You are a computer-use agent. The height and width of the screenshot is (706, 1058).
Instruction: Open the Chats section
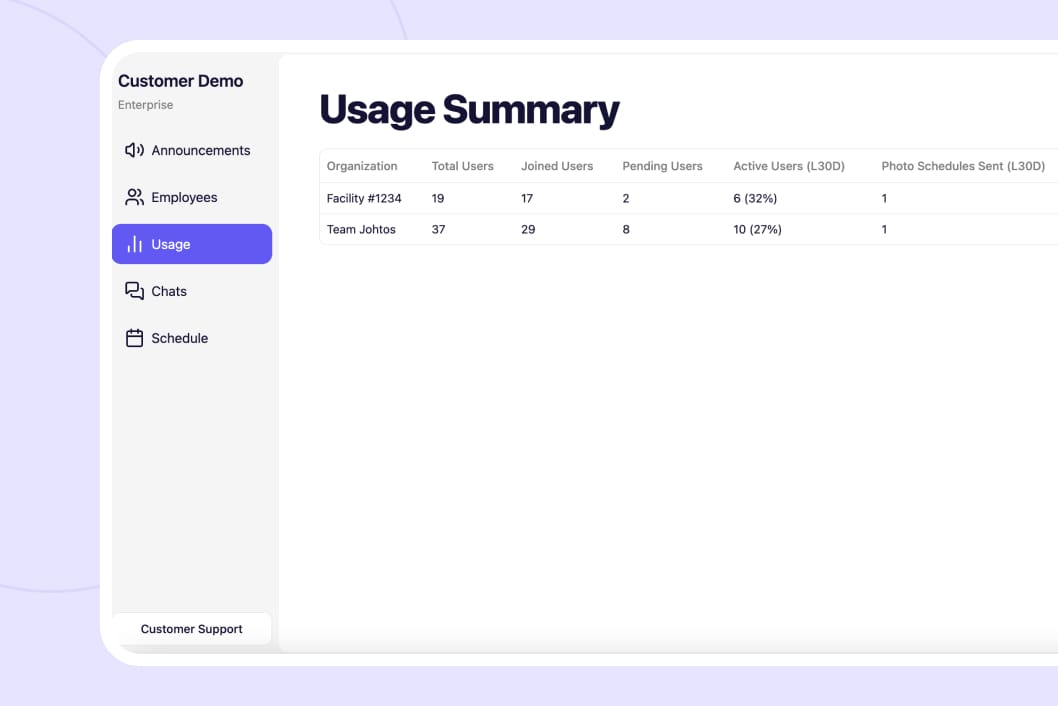pyautogui.click(x=192, y=291)
